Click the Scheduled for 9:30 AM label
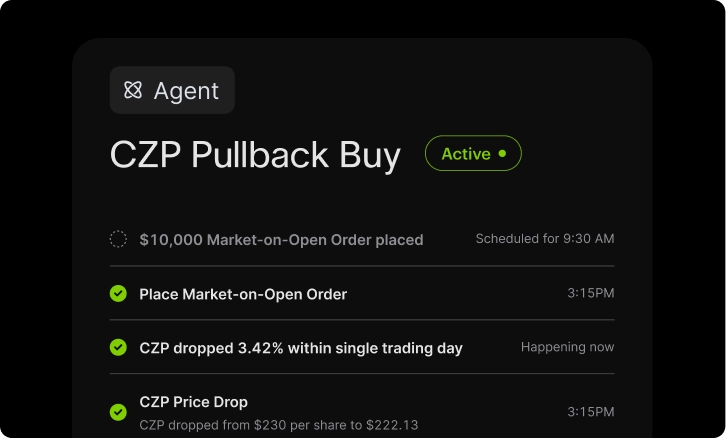 [544, 239]
